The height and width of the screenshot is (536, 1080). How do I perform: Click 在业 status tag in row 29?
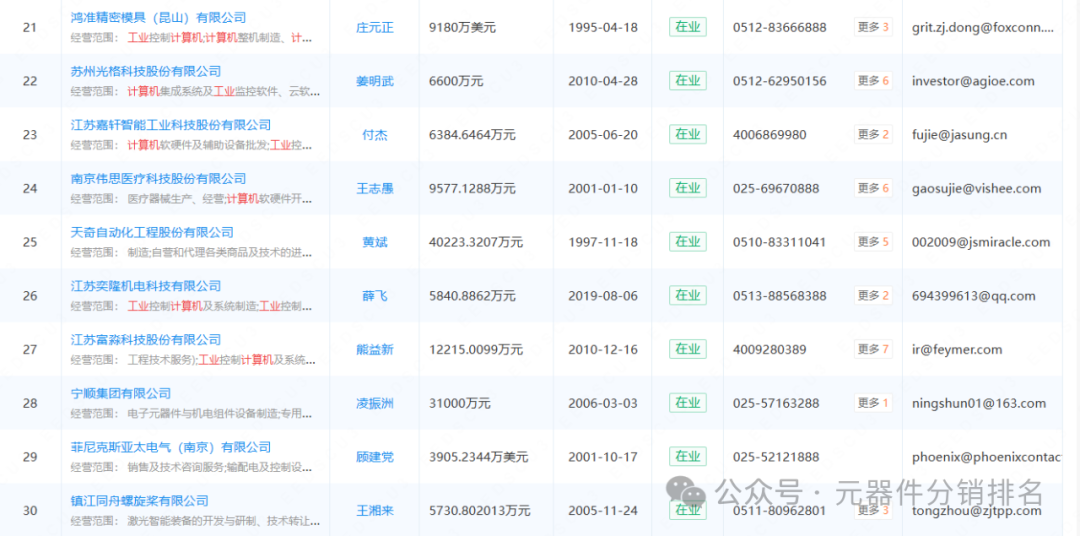pos(687,457)
